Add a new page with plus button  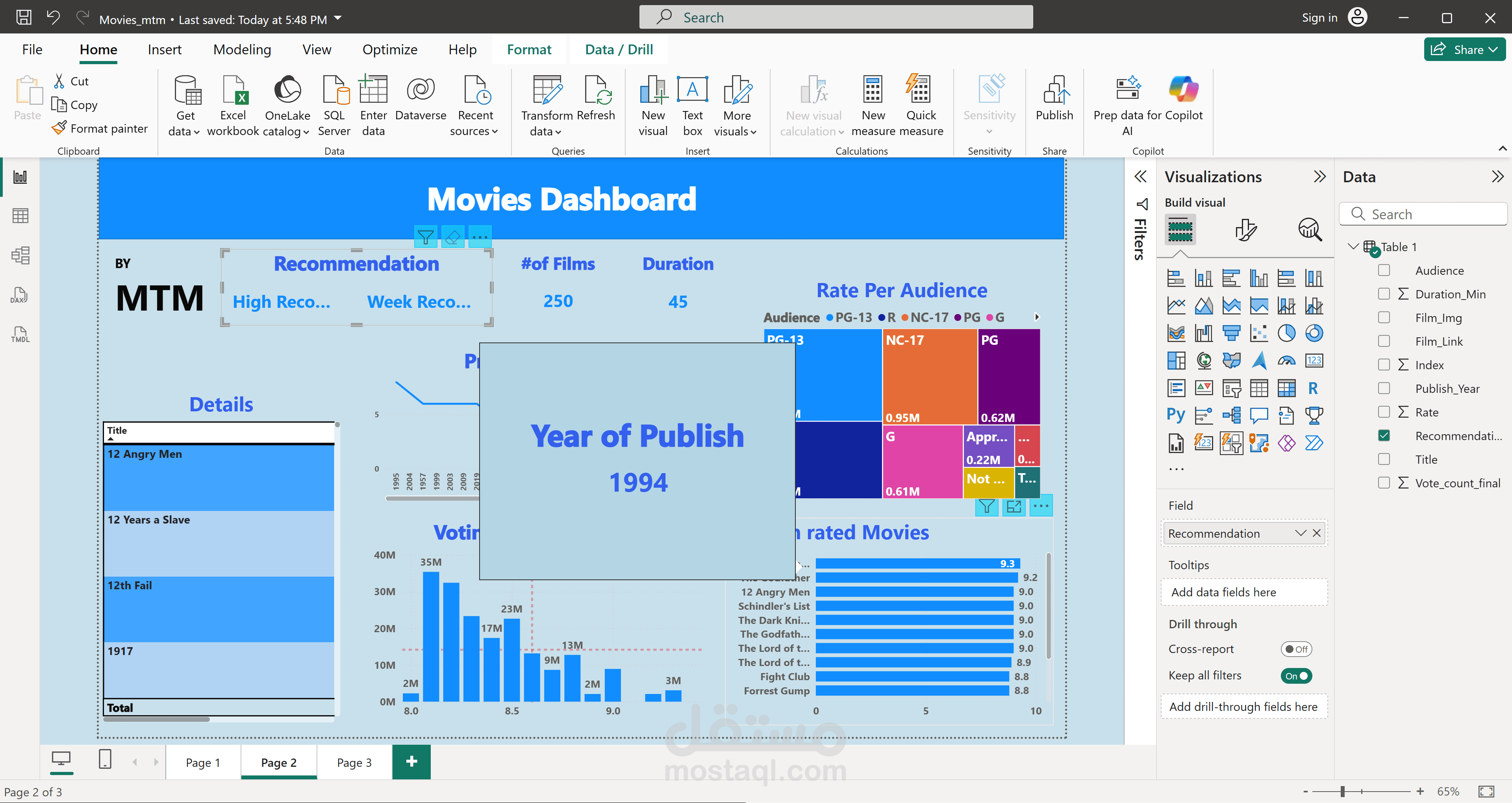[411, 762]
